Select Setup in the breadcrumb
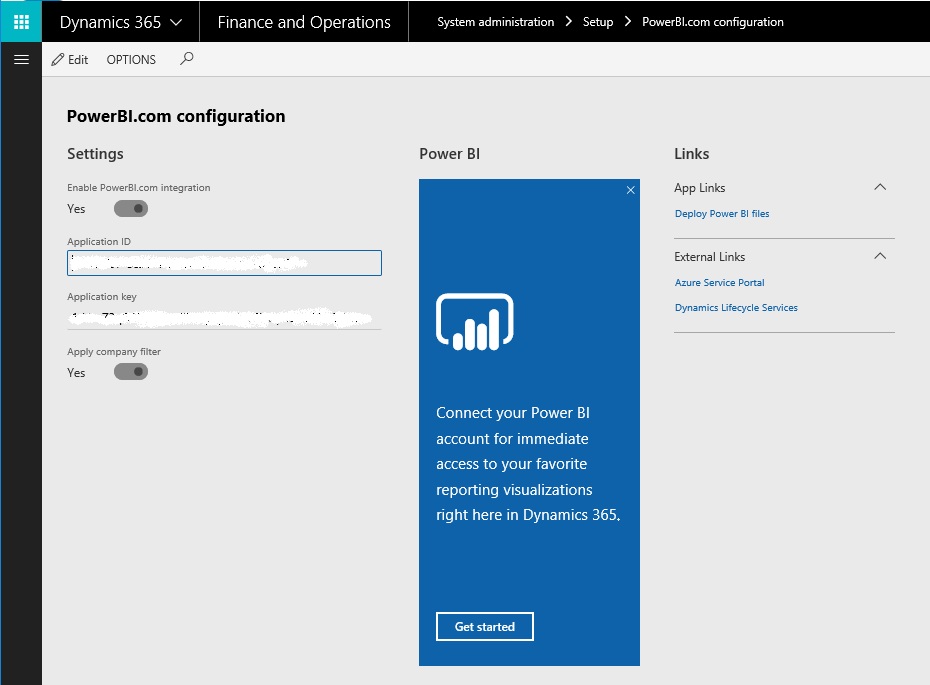930x685 pixels. coord(598,22)
